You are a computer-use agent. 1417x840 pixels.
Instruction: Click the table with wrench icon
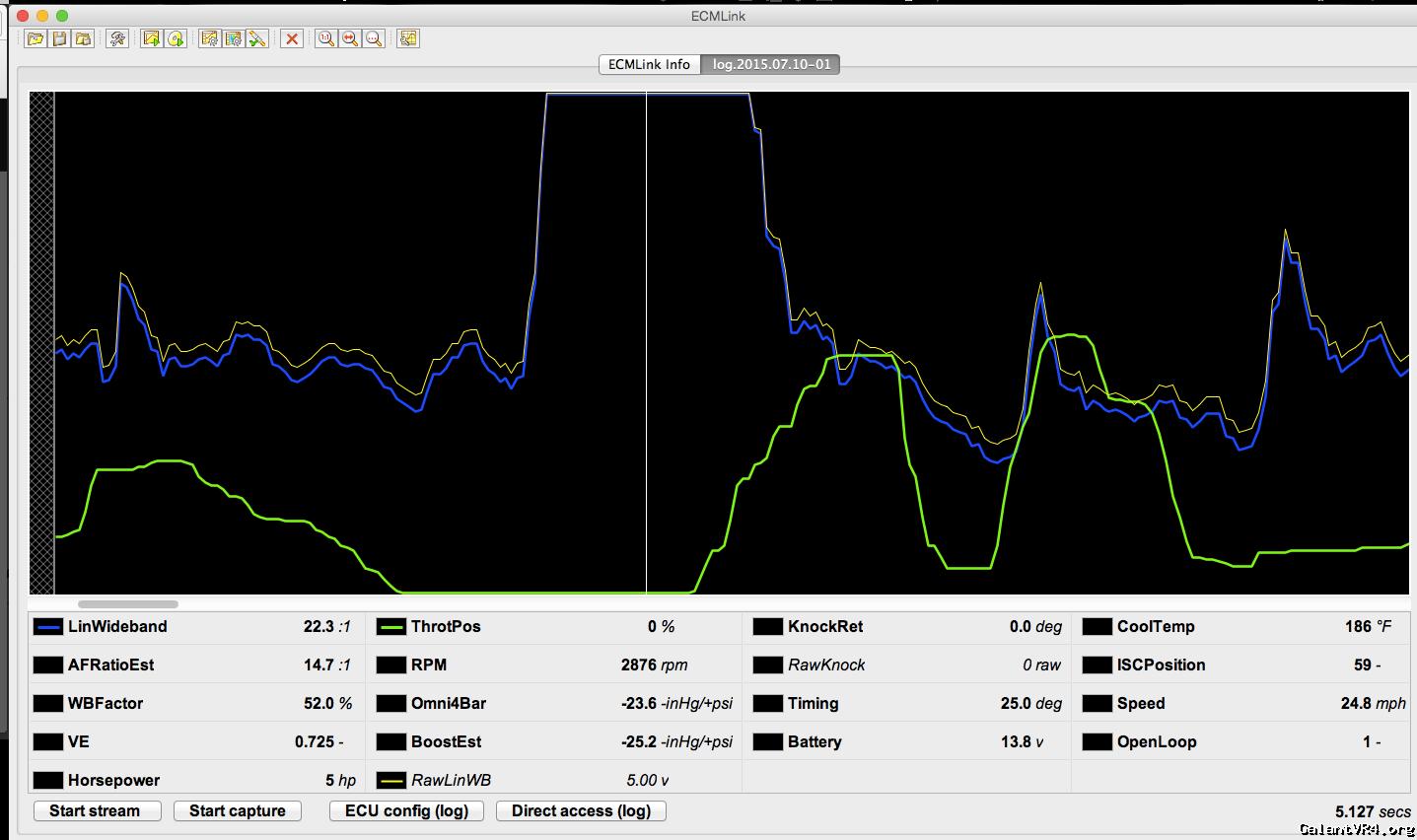(x=407, y=38)
